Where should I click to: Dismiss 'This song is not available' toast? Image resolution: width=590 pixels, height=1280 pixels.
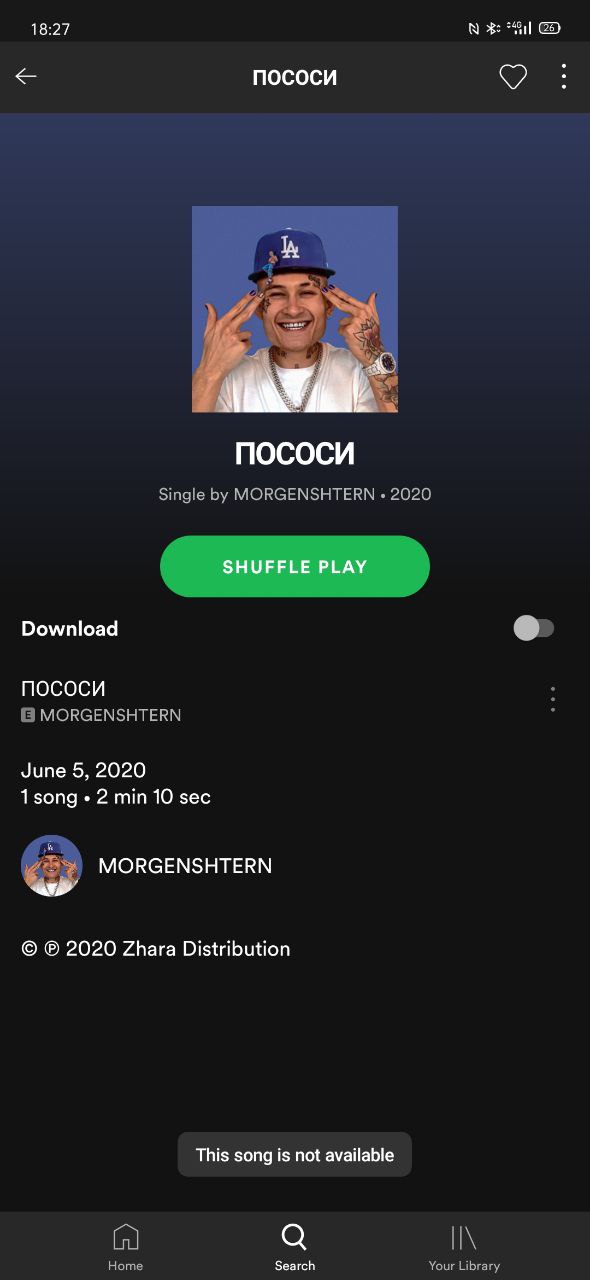pyautogui.click(x=295, y=1155)
